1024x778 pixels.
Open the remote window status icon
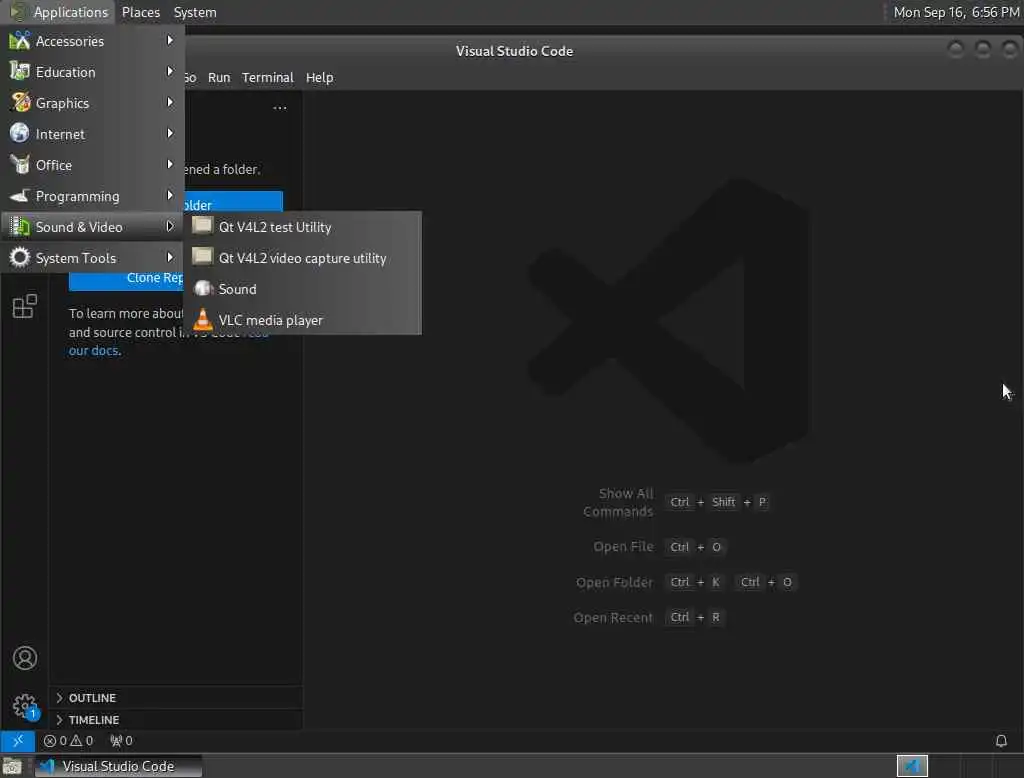pyautogui.click(x=18, y=741)
